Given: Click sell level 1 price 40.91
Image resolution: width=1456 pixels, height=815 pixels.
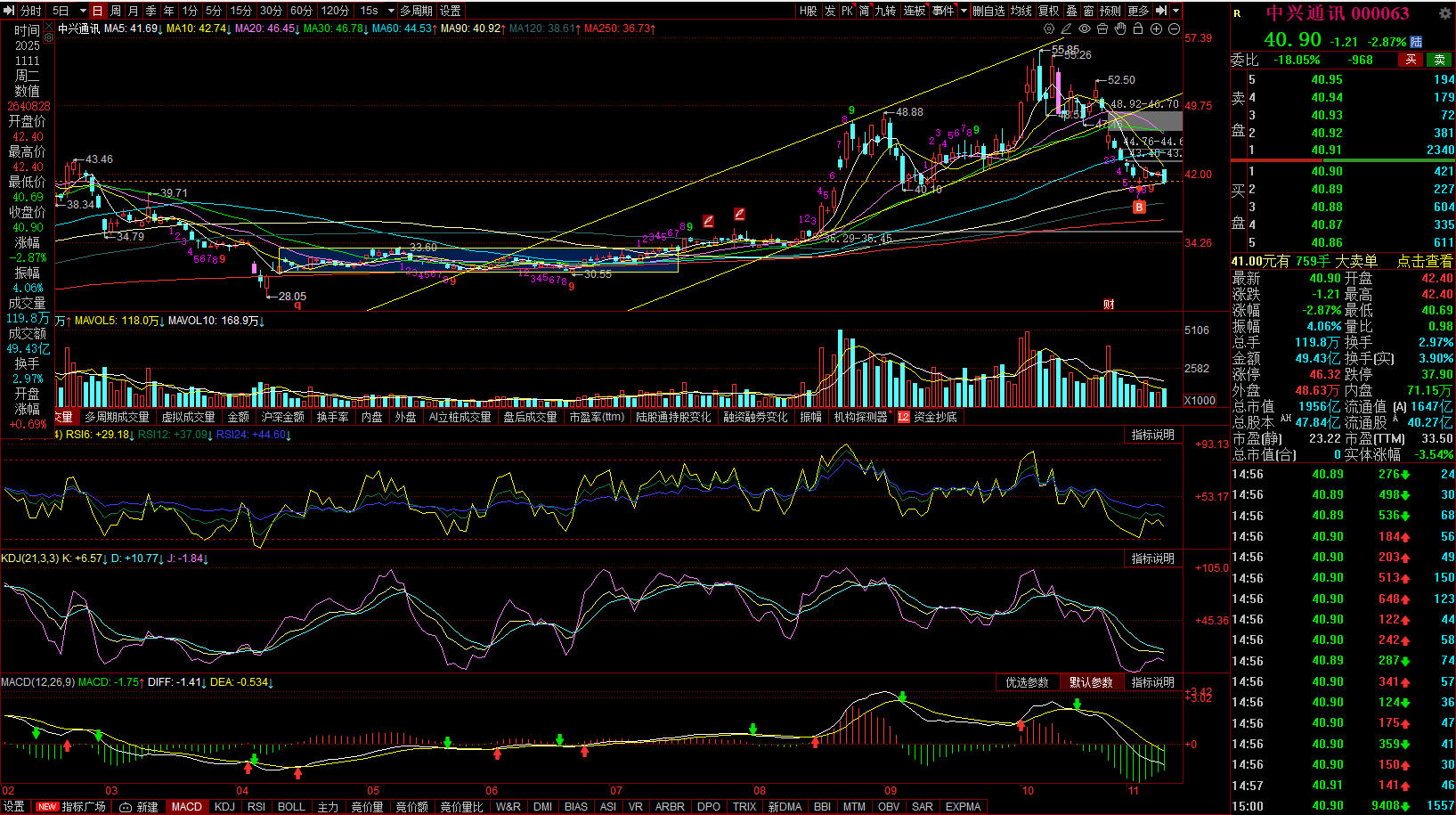Looking at the screenshot, I should 1326,150.
